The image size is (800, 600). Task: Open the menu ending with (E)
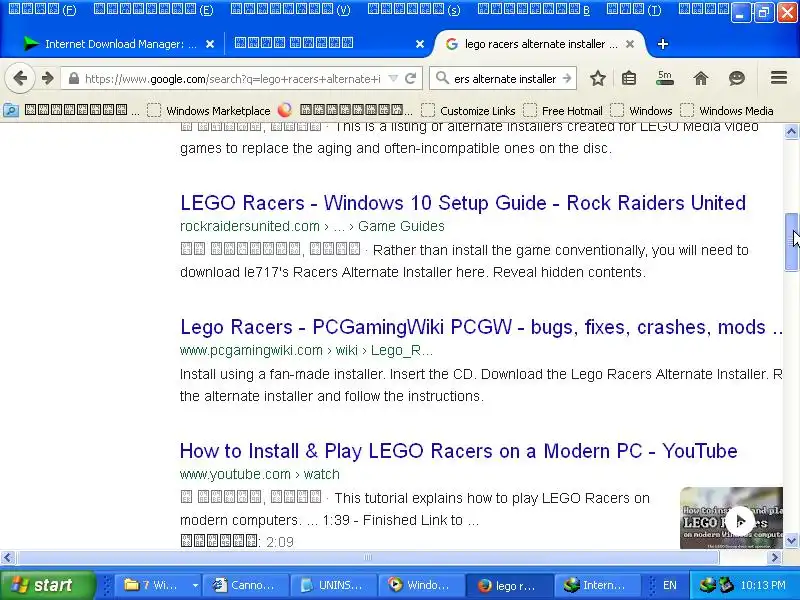[154, 10]
